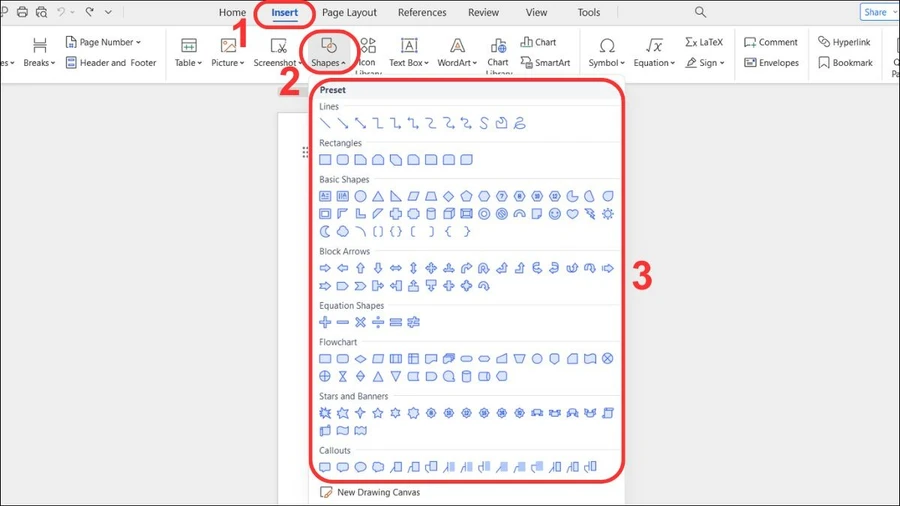Insert SmartArt graphic
The height and width of the screenshot is (506, 900).
tap(545, 63)
